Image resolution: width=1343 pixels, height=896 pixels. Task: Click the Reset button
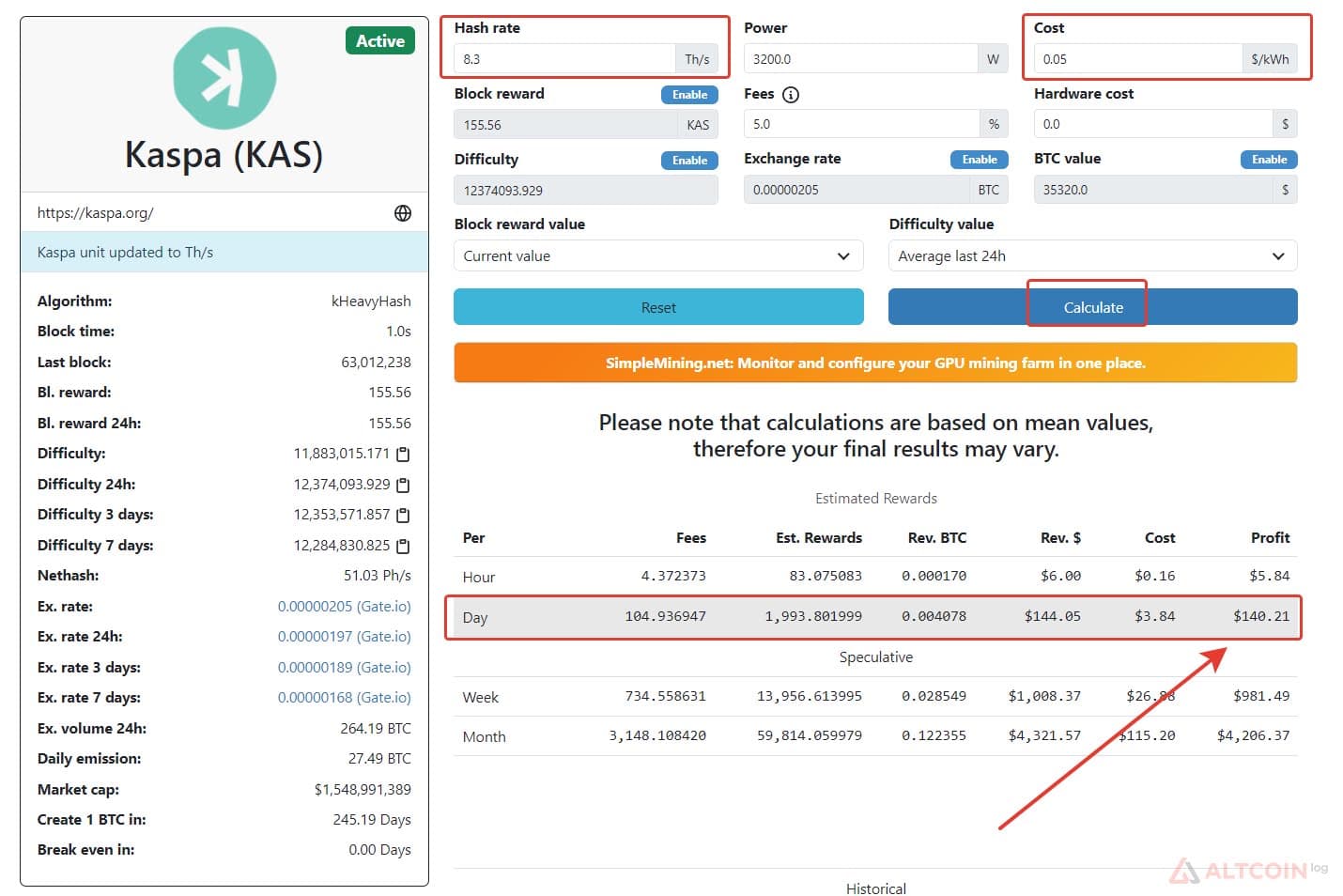click(x=658, y=307)
